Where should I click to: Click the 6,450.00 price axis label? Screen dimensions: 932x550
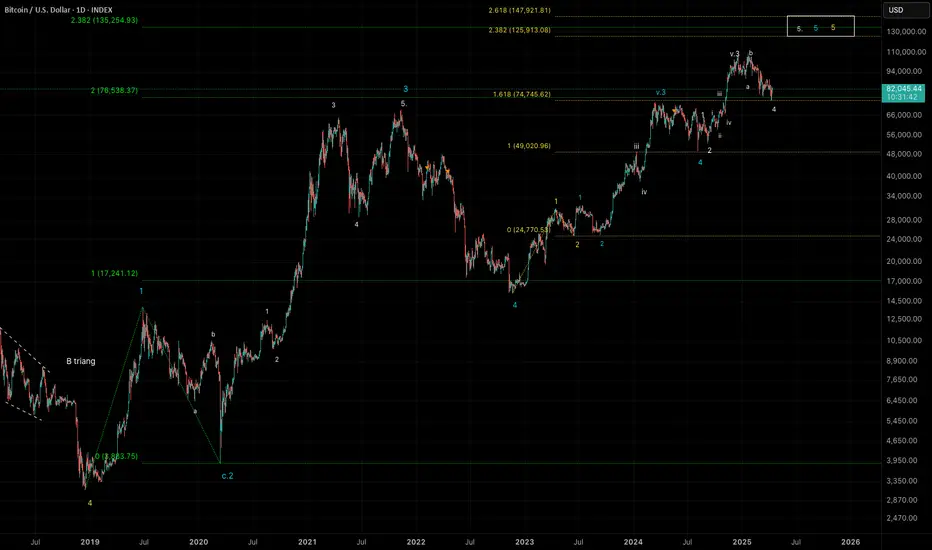(904, 401)
